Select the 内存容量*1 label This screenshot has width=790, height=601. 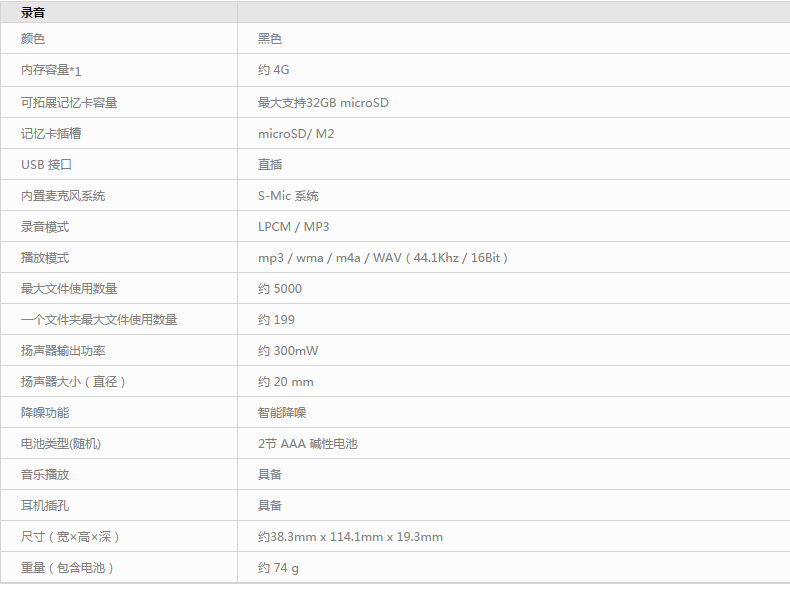click(x=51, y=70)
